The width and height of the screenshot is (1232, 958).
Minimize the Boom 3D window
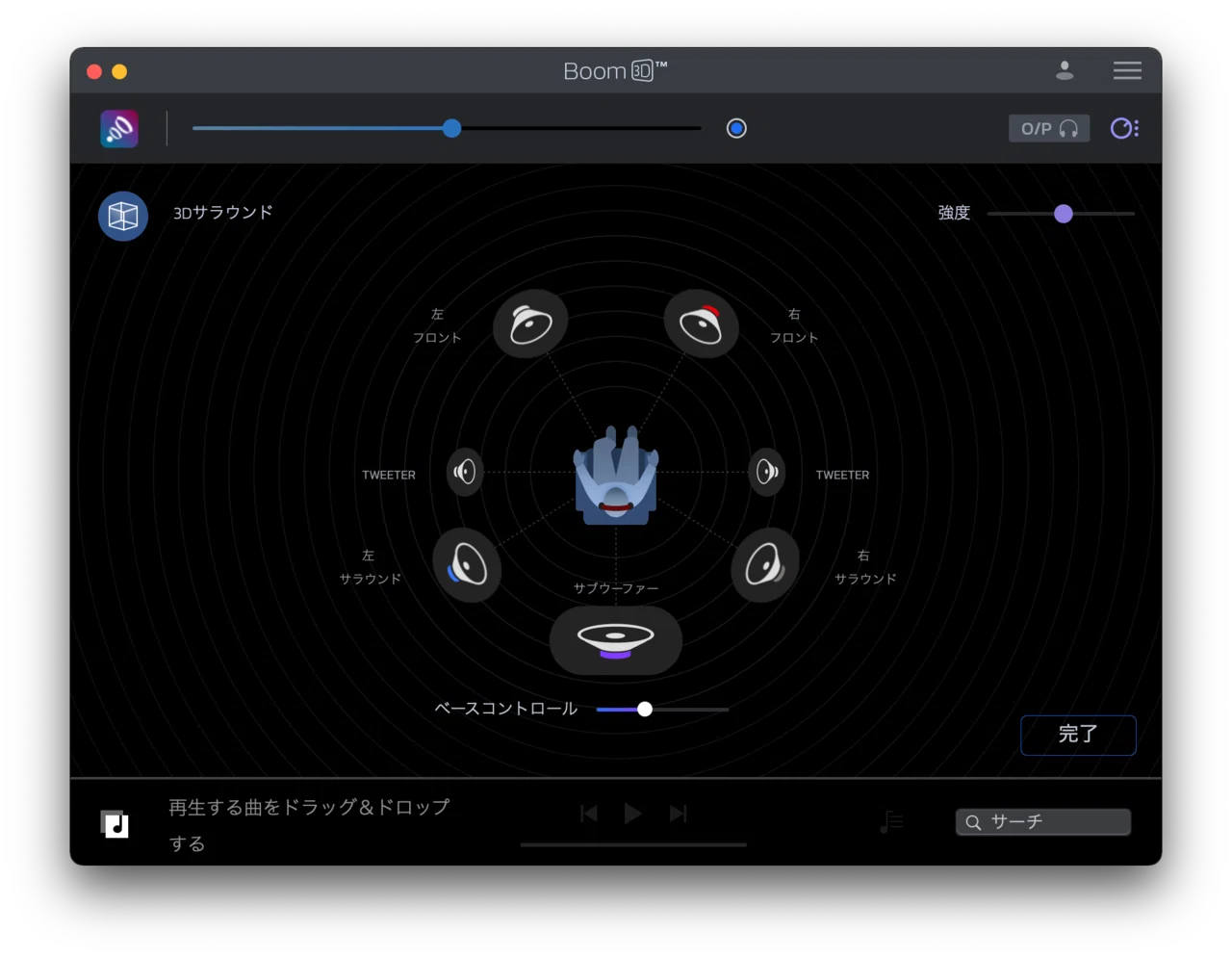pos(119,71)
